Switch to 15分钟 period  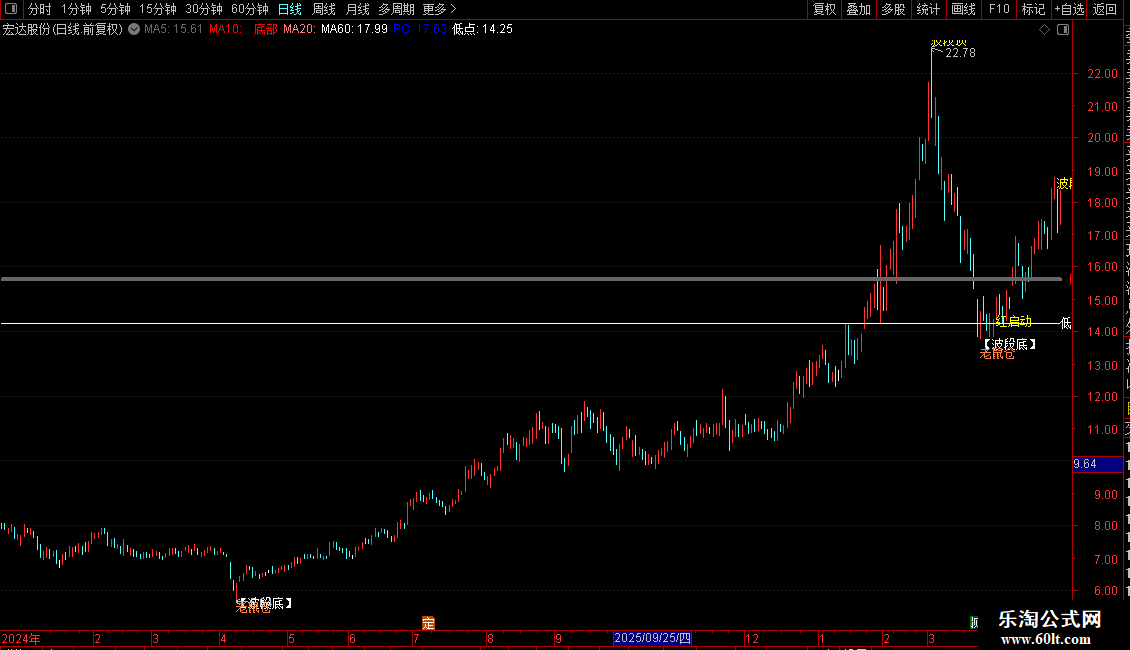158,9
